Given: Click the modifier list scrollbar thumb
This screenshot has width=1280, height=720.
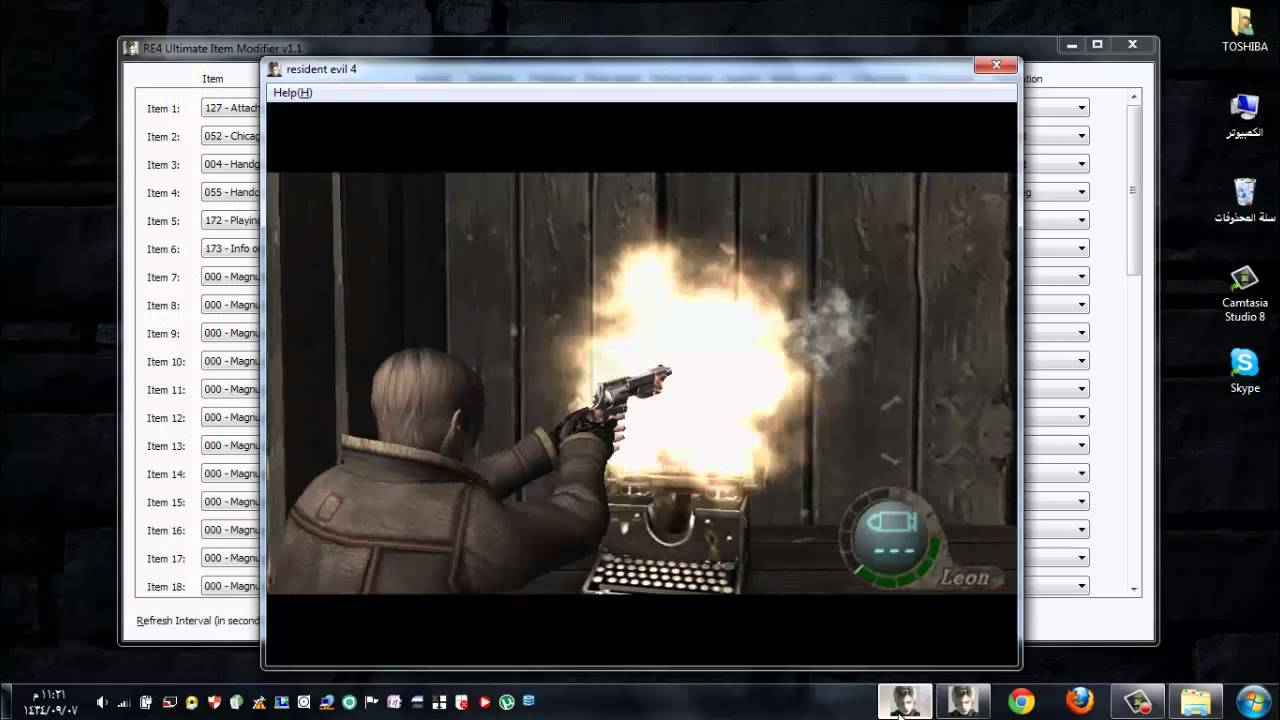Looking at the screenshot, I should 1134,190.
